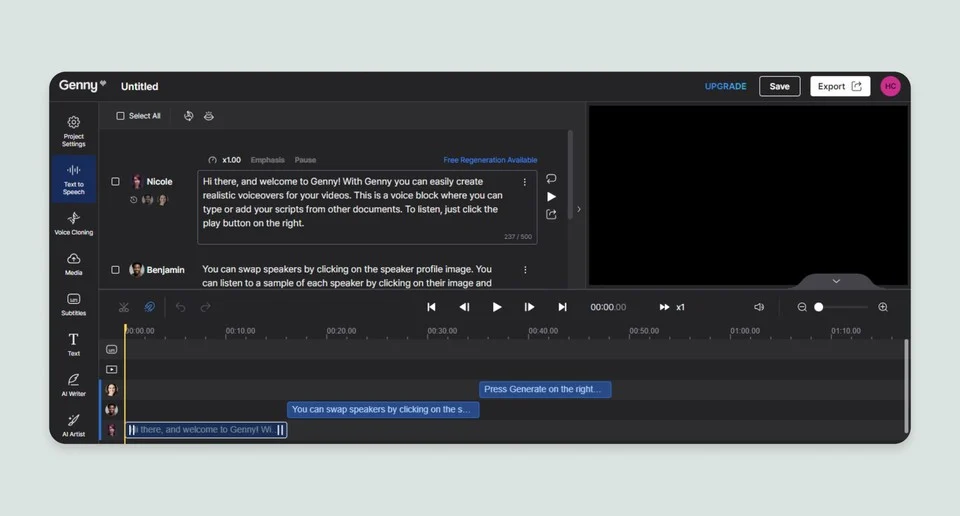Image resolution: width=960 pixels, height=516 pixels.
Task: Adjust the x1.00 speech speed
Action: 225,160
